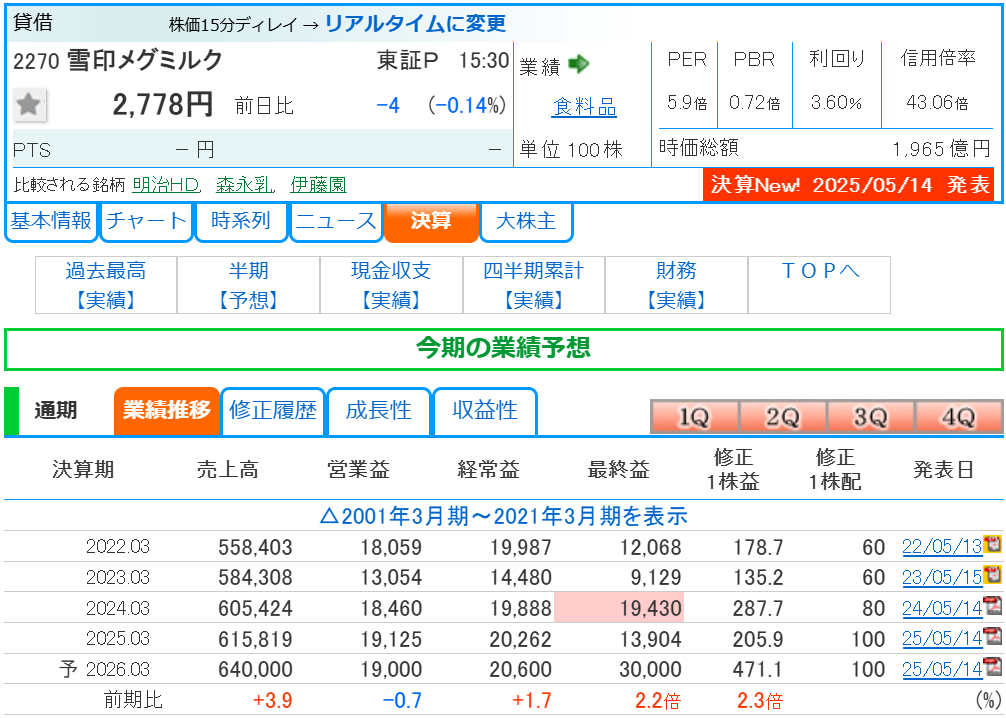Click the 利回り value 3.60%
This screenshot has width=1006, height=718.
[837, 103]
